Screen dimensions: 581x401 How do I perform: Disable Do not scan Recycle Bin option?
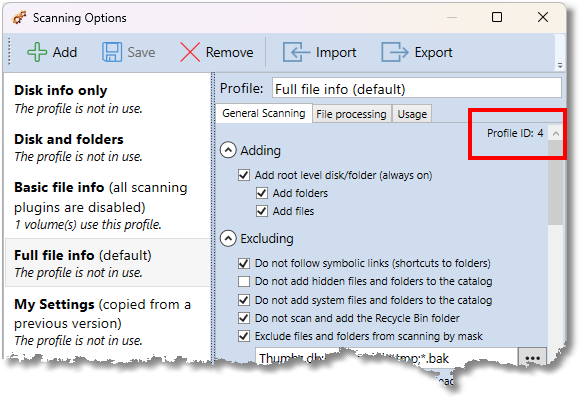coord(243,318)
